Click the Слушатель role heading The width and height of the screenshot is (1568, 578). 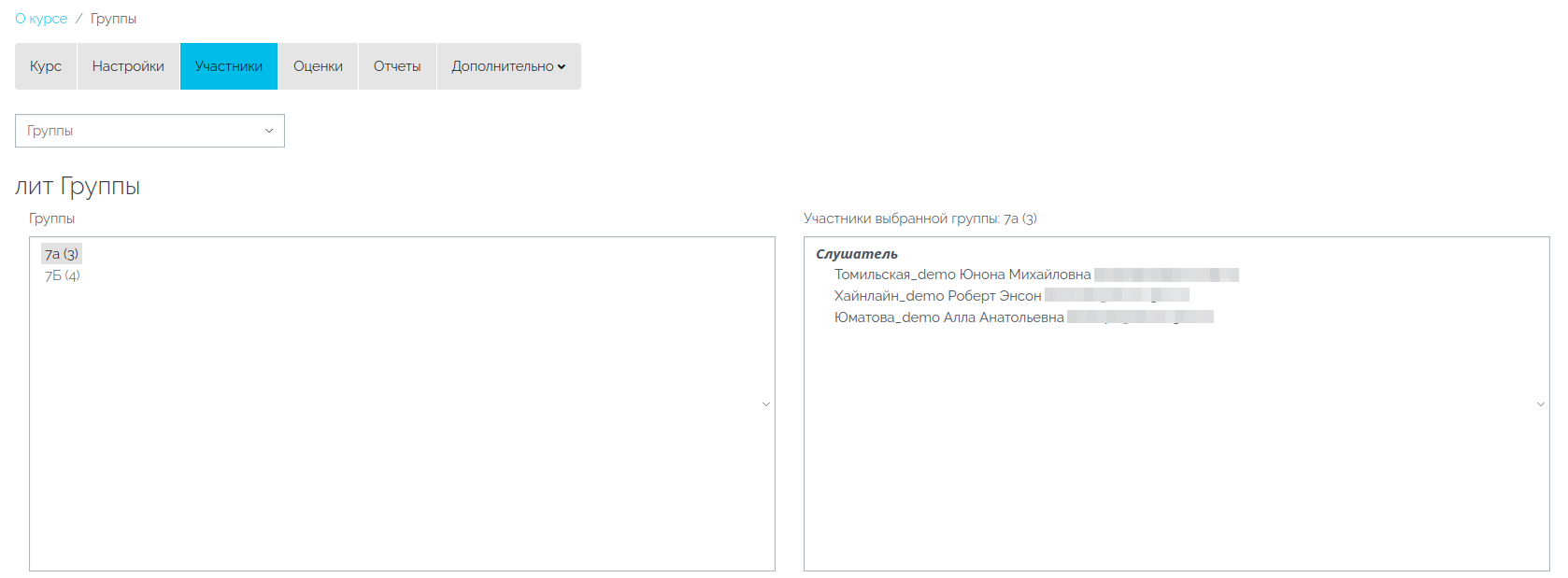pyautogui.click(x=856, y=254)
